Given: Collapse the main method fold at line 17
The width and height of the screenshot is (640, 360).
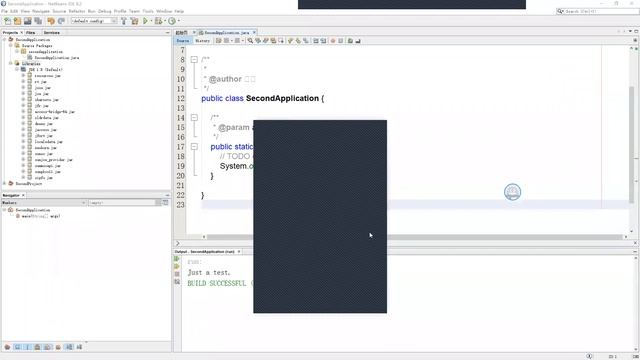Looking at the screenshot, I should click(x=194, y=147).
